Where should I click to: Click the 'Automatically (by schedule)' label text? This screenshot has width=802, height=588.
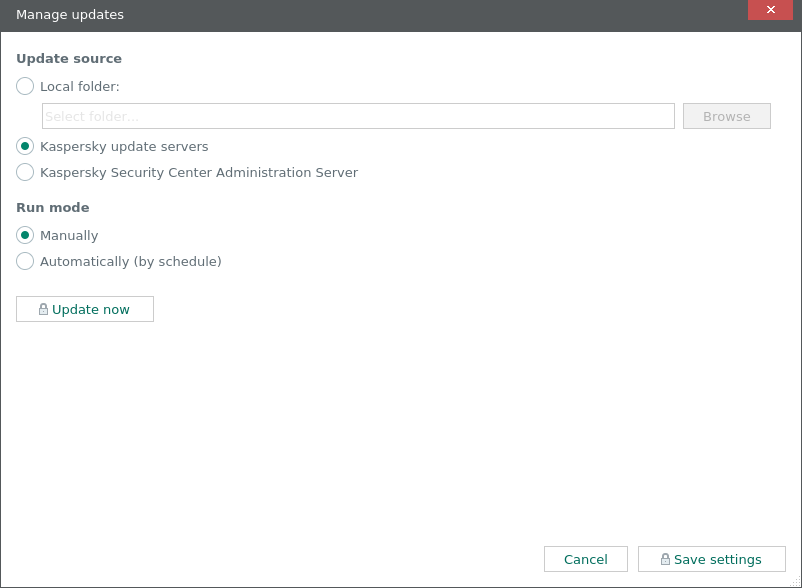coord(131,262)
